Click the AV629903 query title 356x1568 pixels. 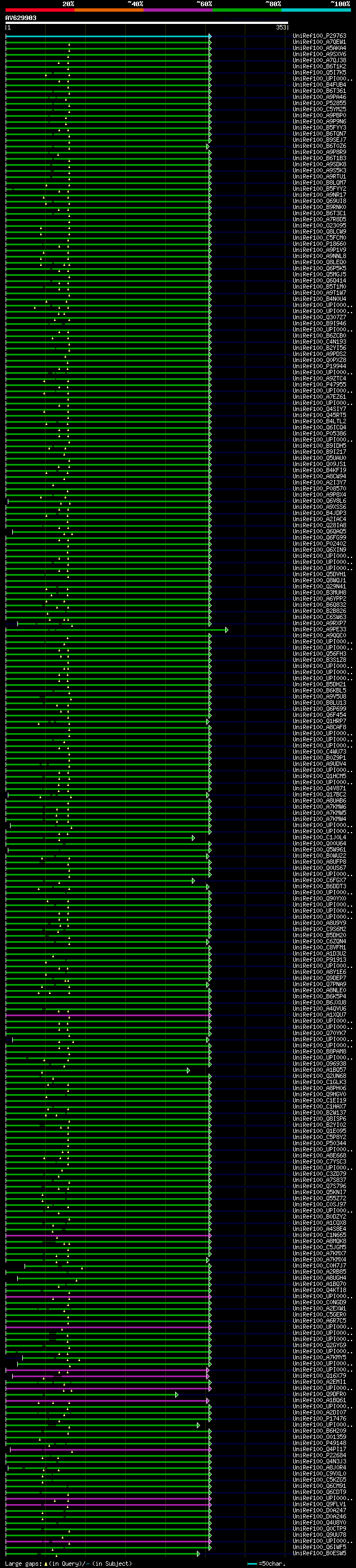21,18
